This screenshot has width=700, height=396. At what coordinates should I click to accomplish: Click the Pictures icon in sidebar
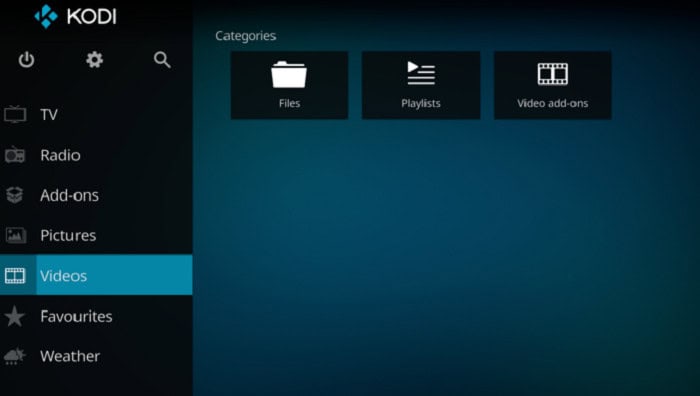point(15,235)
